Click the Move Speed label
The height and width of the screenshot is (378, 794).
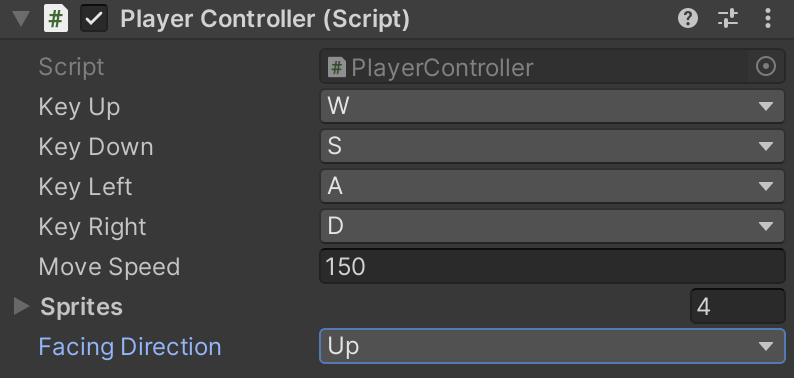click(109, 267)
